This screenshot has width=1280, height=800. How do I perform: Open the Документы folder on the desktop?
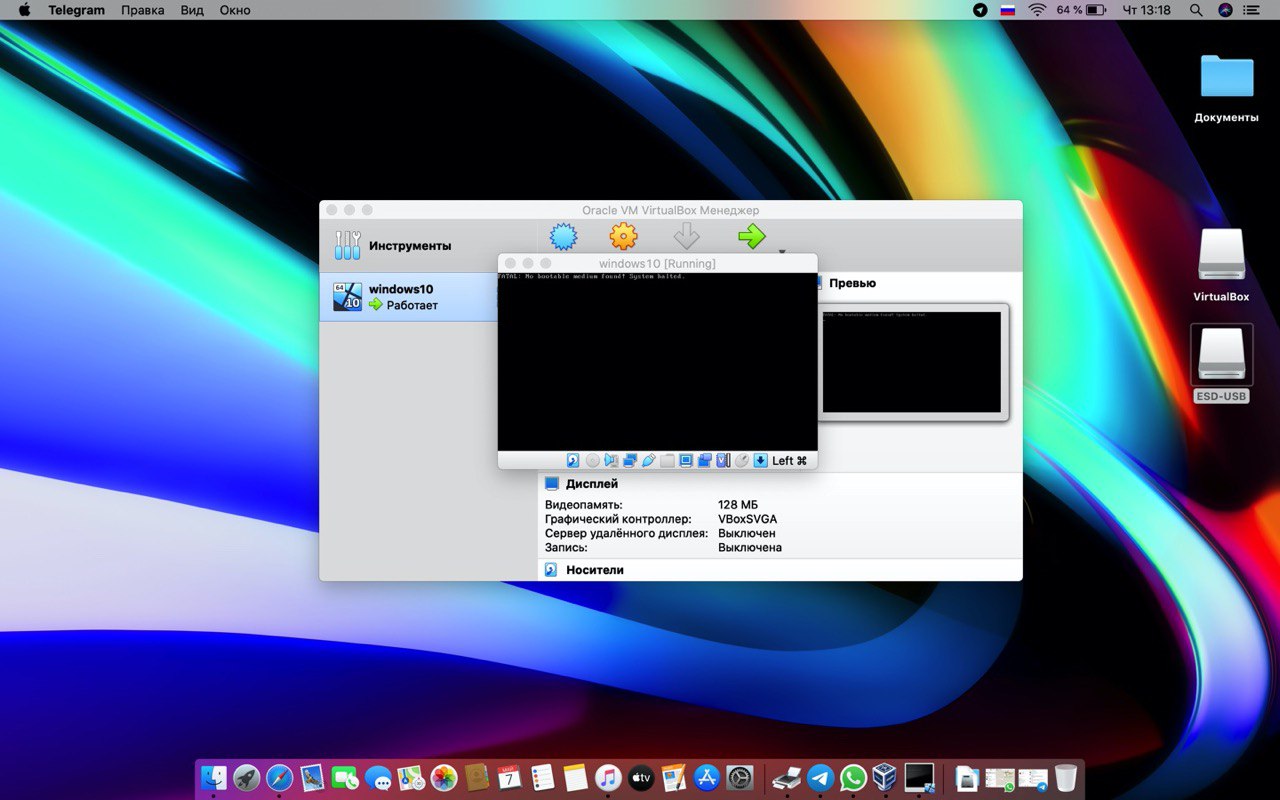point(1226,88)
